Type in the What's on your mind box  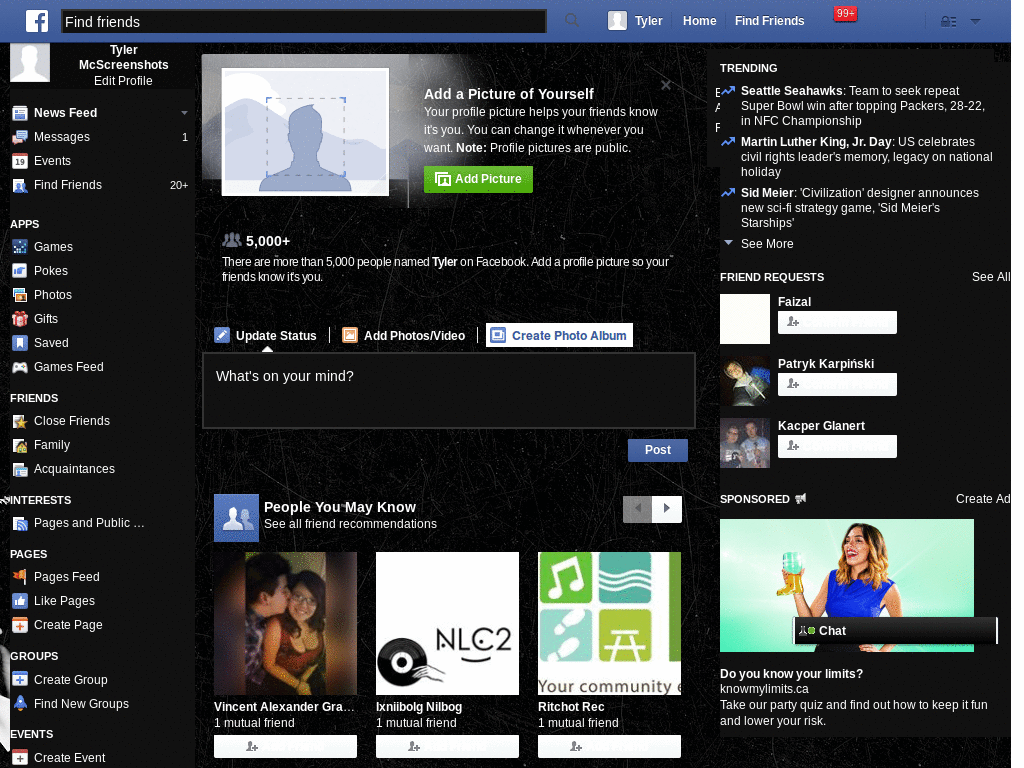click(448, 390)
